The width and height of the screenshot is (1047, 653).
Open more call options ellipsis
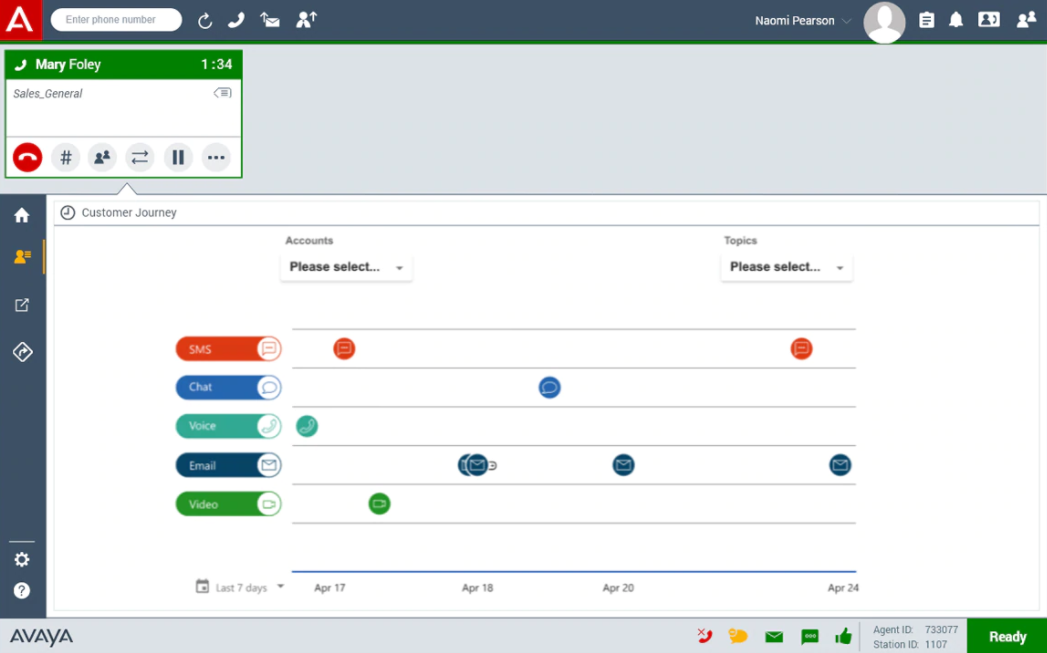216,157
